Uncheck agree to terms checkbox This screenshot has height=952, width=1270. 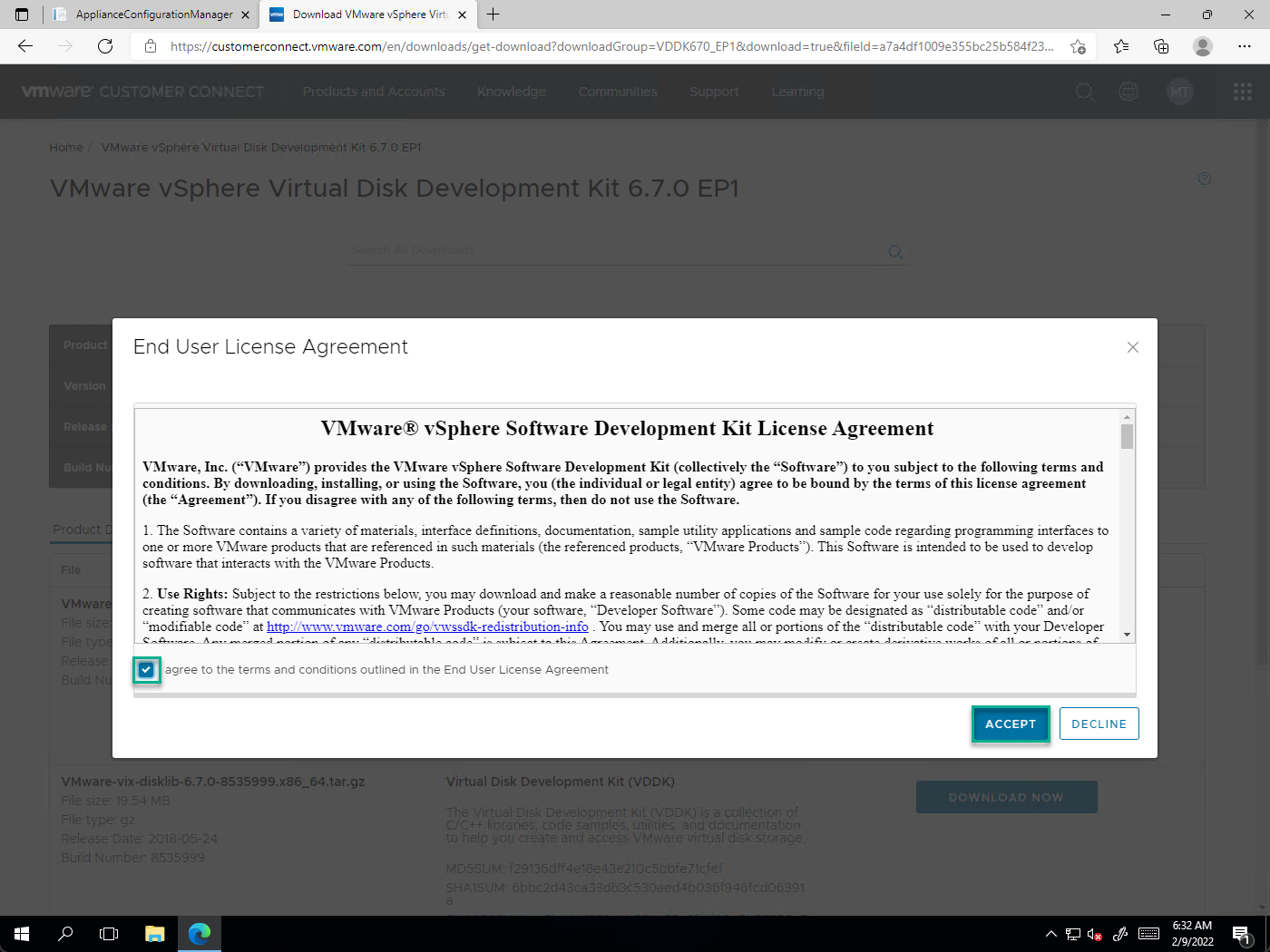point(146,670)
